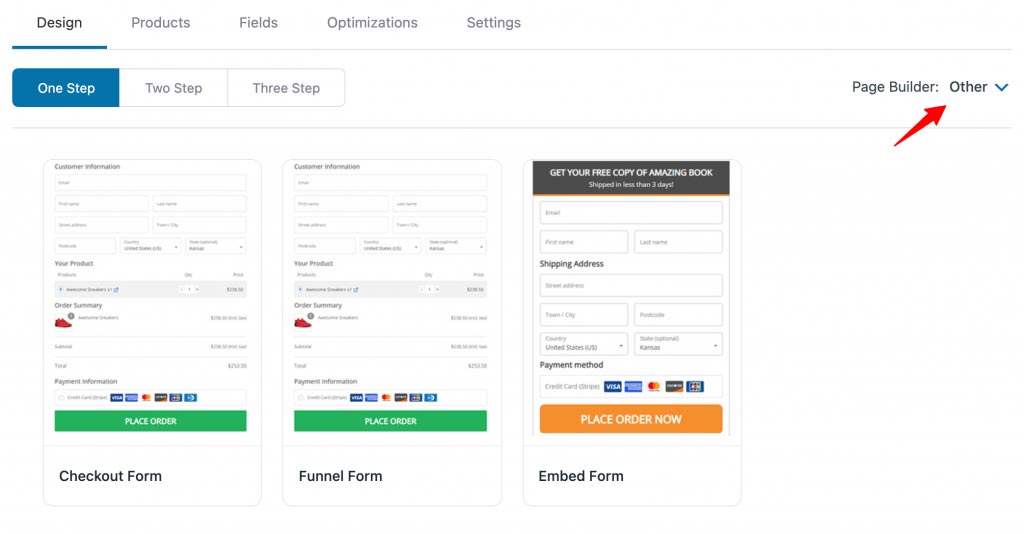Viewport: 1024px width, 534px height.
Task: Open the Settings tab
Action: [x=494, y=23]
